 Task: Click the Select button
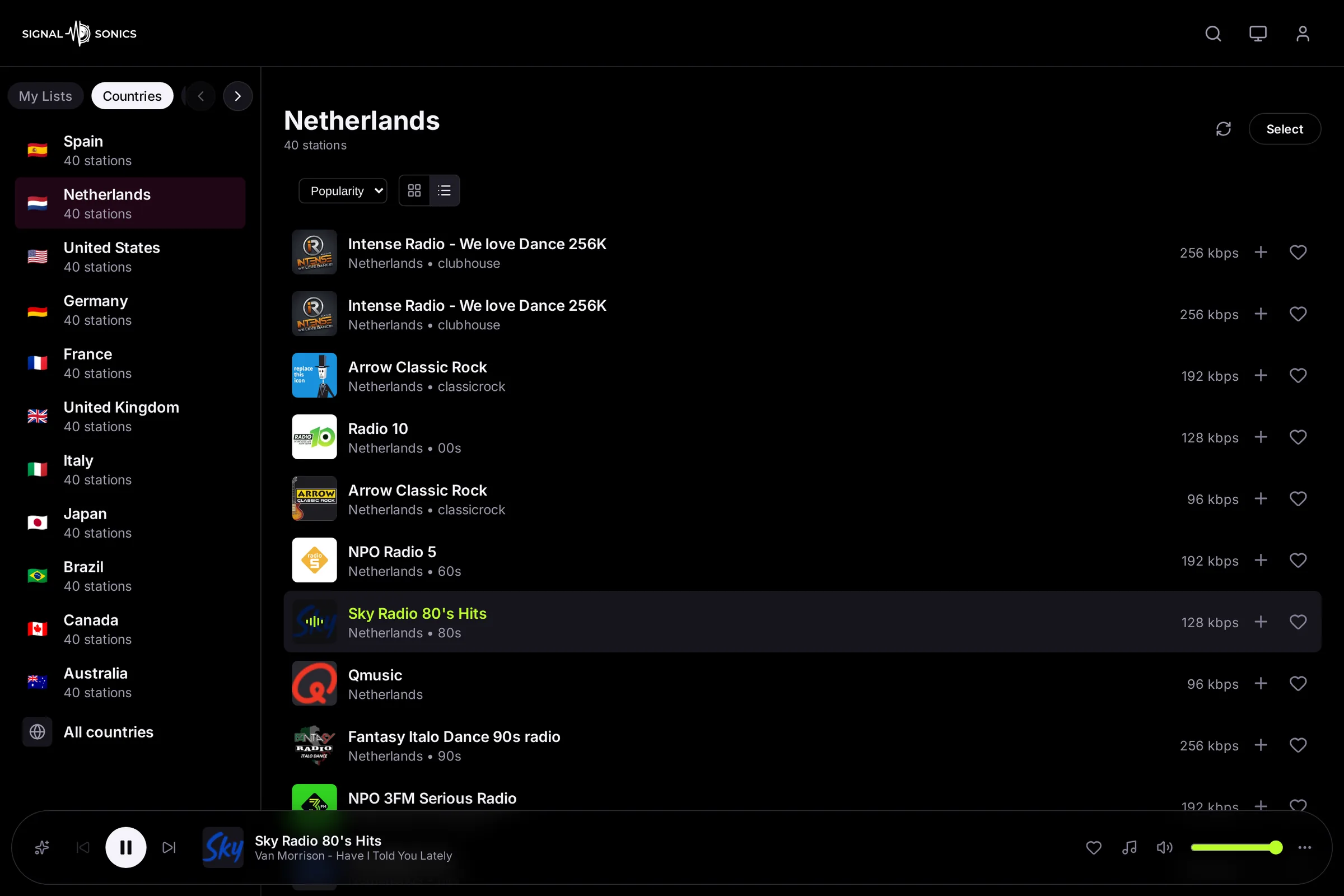click(1285, 129)
